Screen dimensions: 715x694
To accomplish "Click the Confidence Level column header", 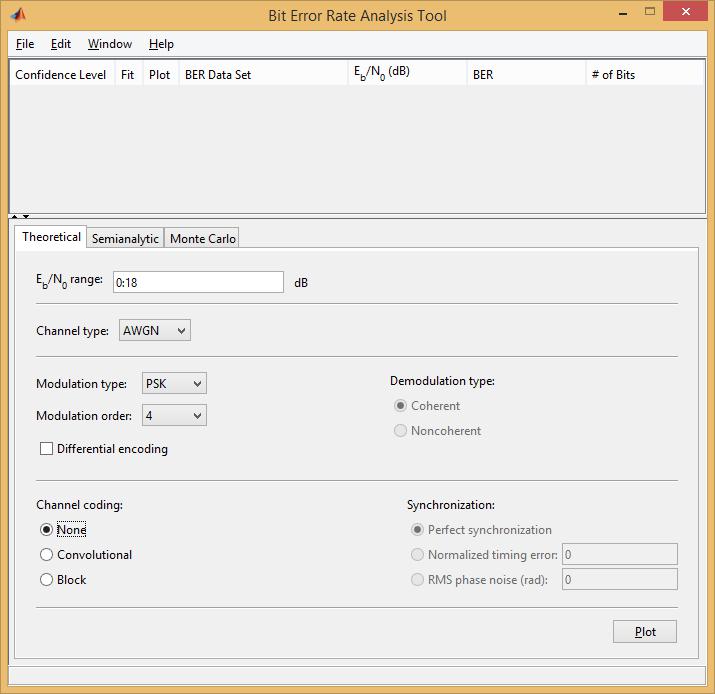I will (61, 74).
